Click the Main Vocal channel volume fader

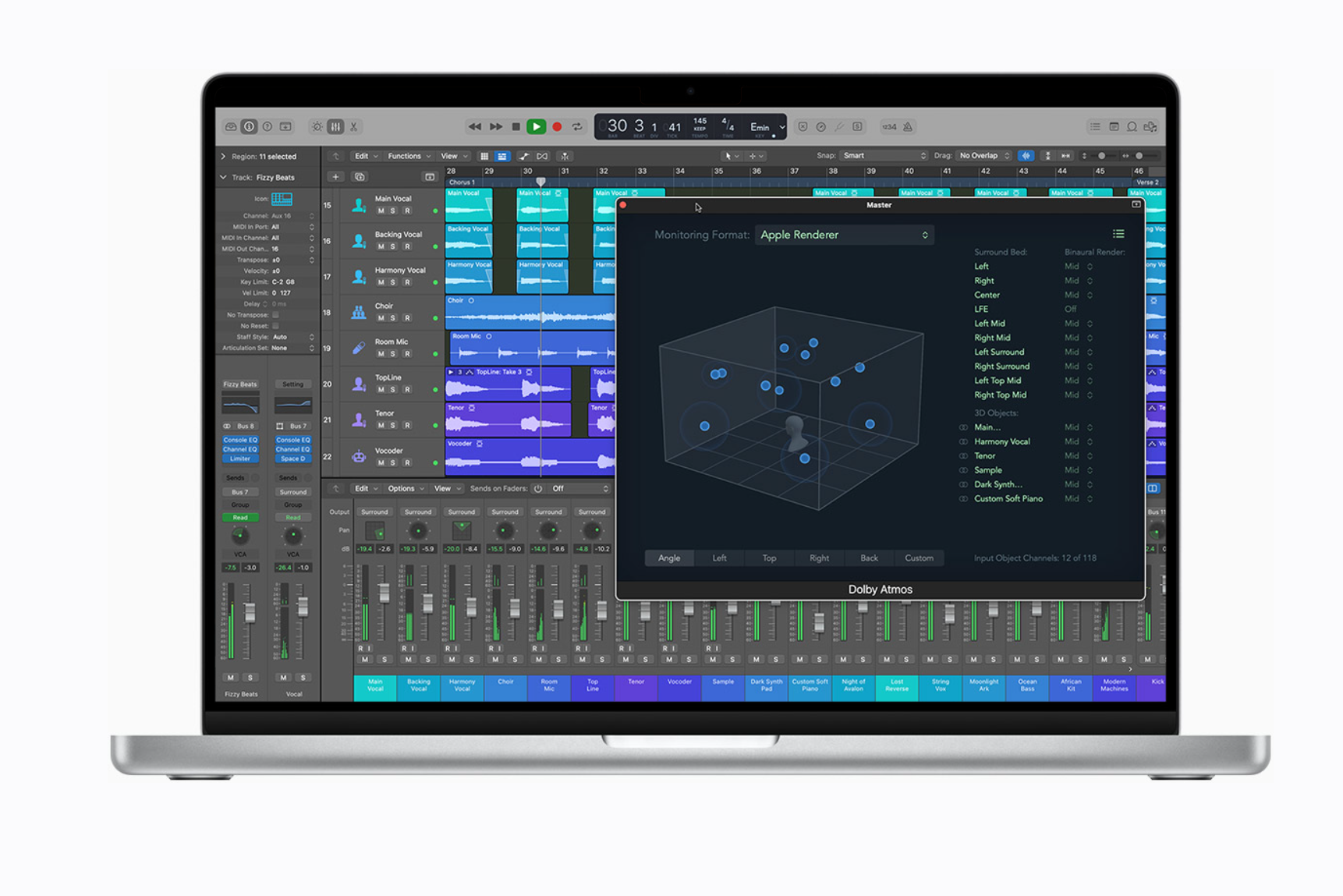pyautogui.click(x=384, y=593)
